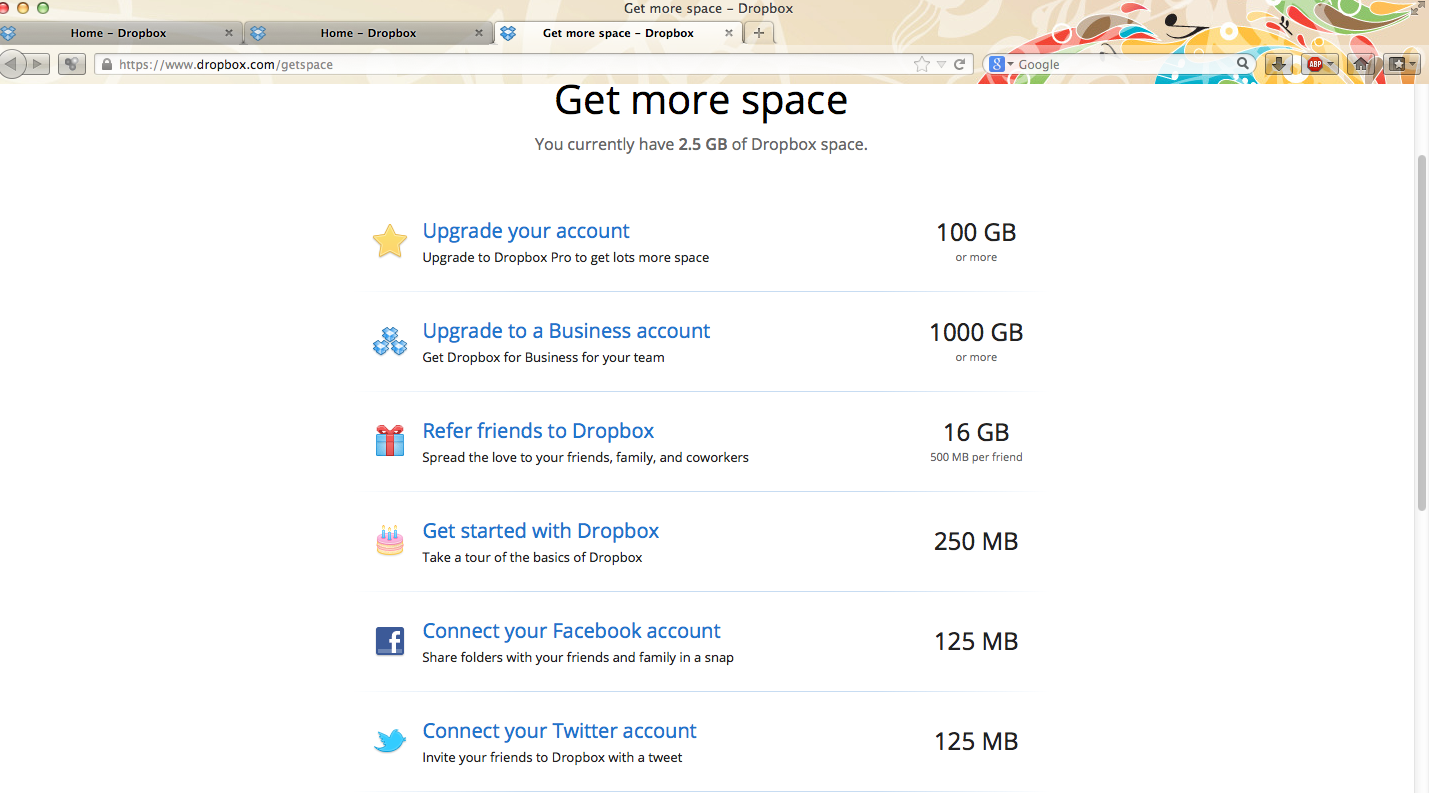Open a new browser tab
The height and width of the screenshot is (793, 1429).
click(x=759, y=33)
